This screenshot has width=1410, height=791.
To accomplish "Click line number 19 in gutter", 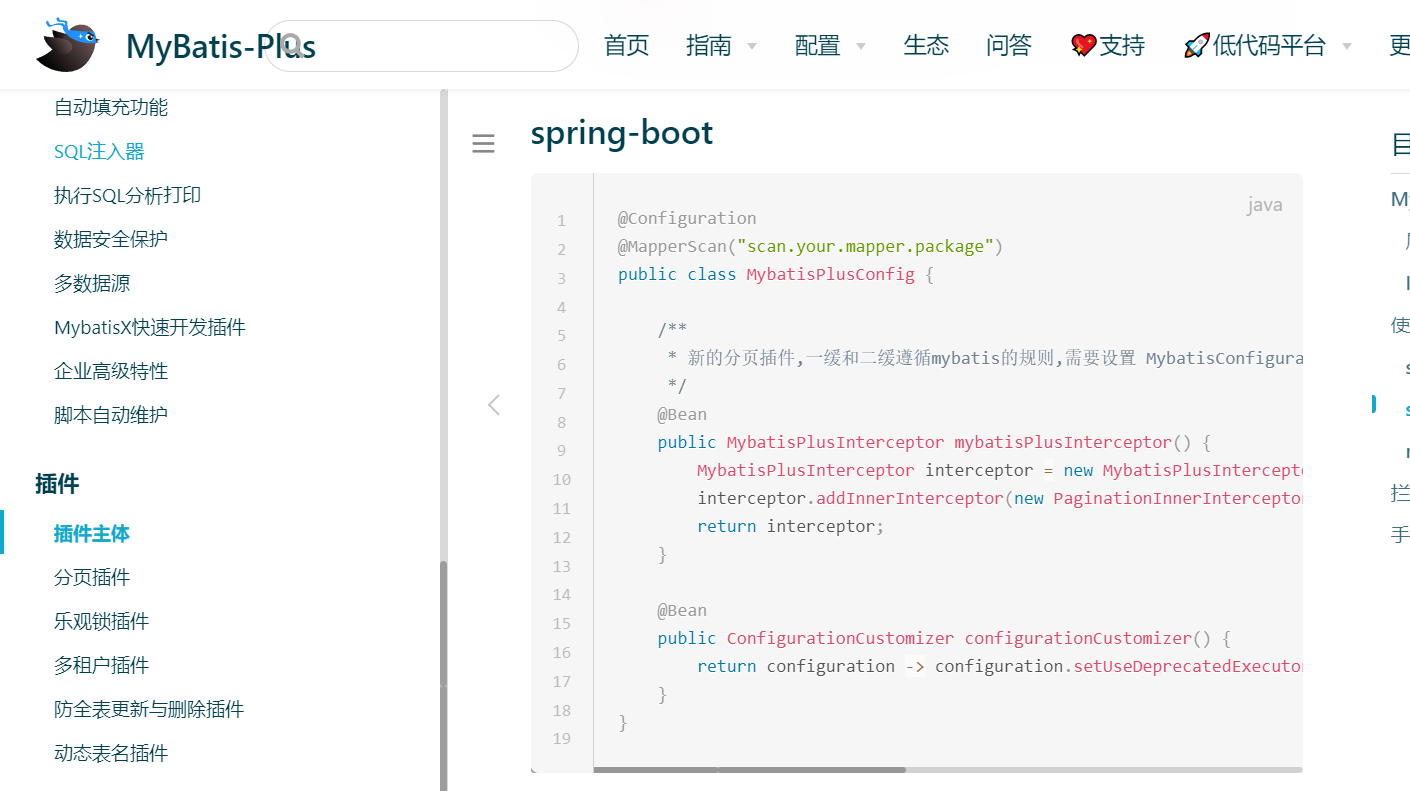I will pos(562,739).
